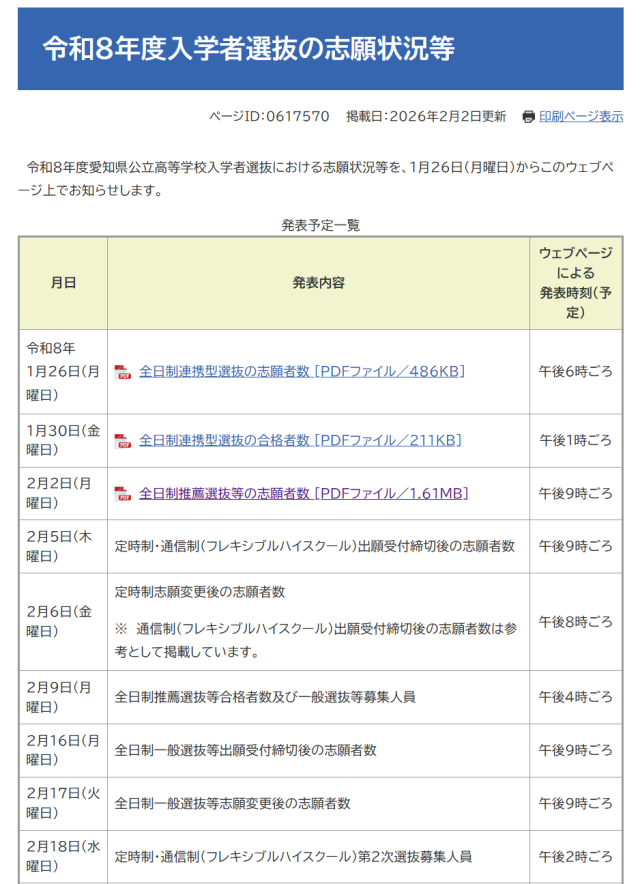Open 全日制連携型選抜の志願者数 PDF link (486KB)
Screen dimensions: 640x884
point(301,372)
